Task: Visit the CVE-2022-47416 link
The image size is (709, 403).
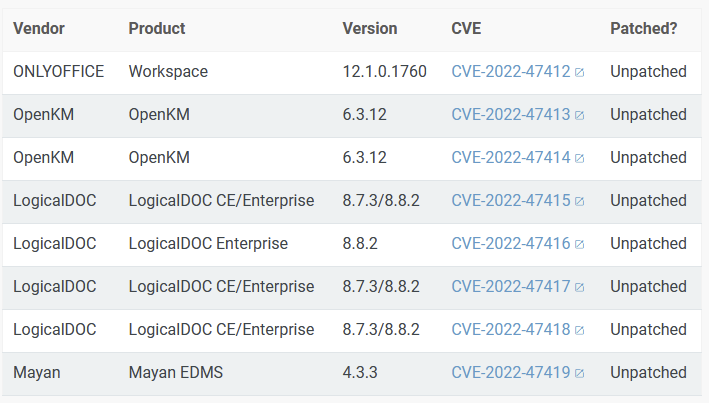Action: coord(511,244)
